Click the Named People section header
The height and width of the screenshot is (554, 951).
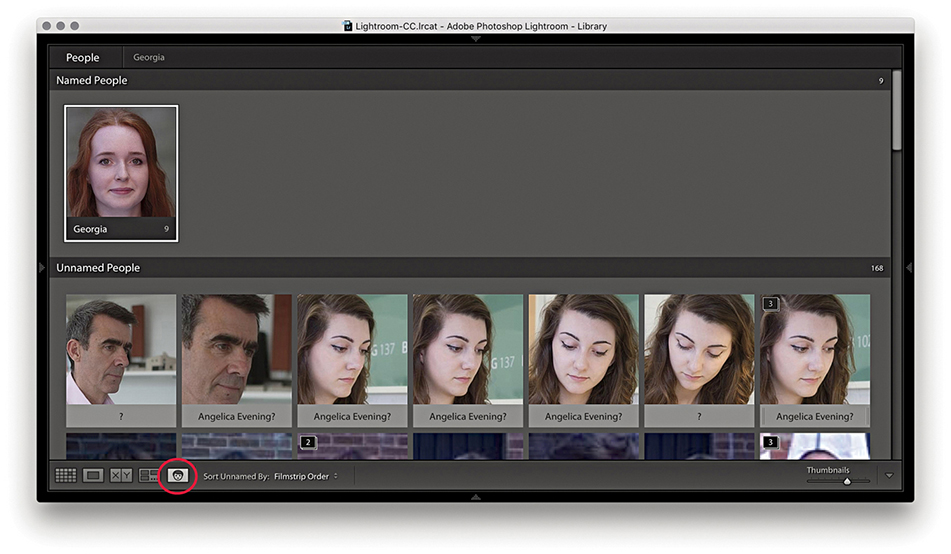(92, 80)
